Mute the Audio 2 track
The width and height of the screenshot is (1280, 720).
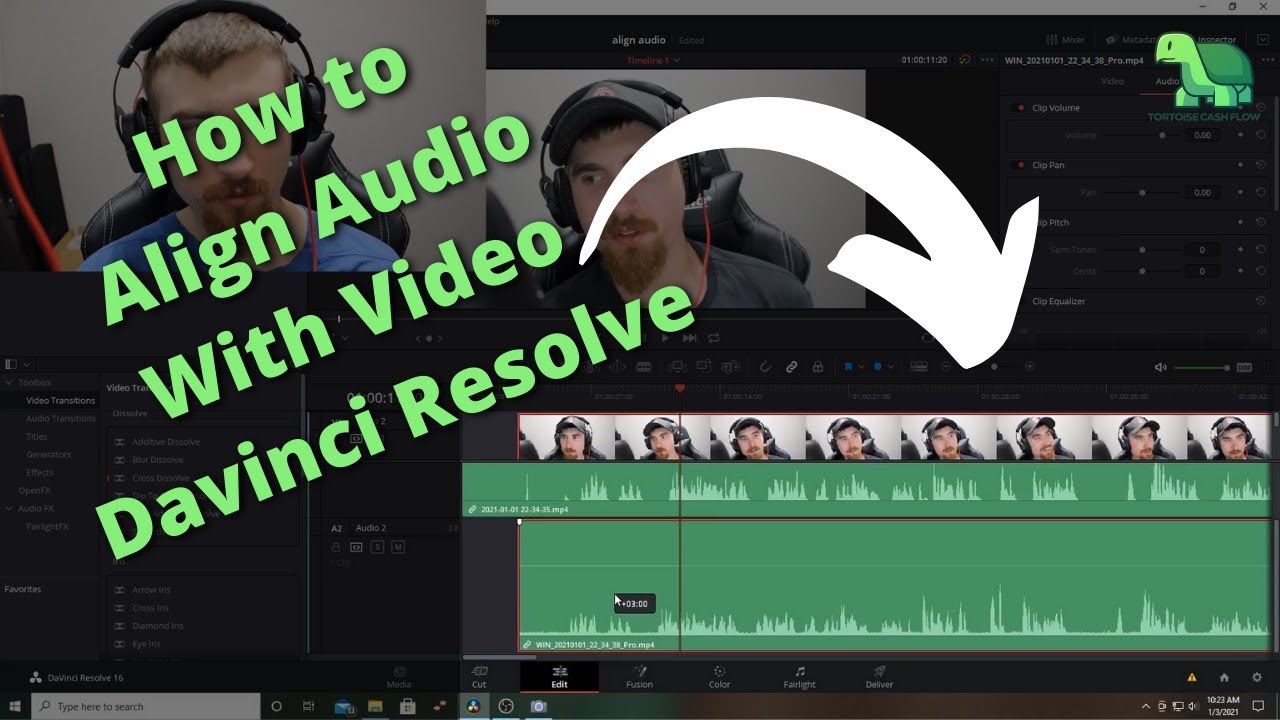pyautogui.click(x=398, y=547)
